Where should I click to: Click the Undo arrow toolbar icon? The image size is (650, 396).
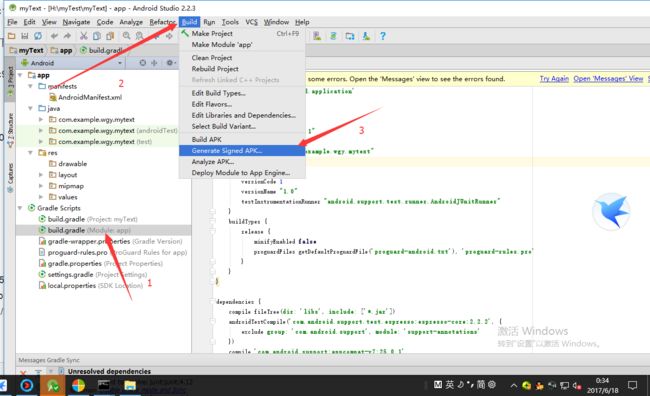tap(54, 36)
